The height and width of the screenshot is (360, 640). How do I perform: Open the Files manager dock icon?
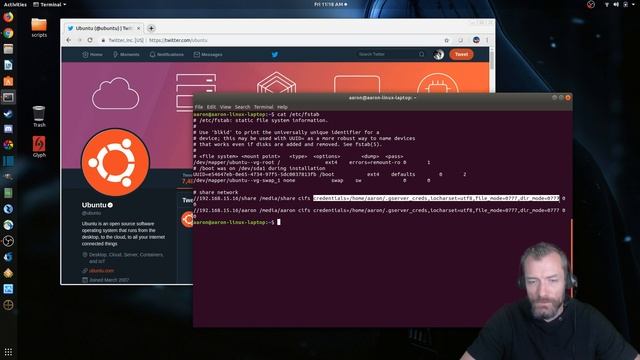8,49
